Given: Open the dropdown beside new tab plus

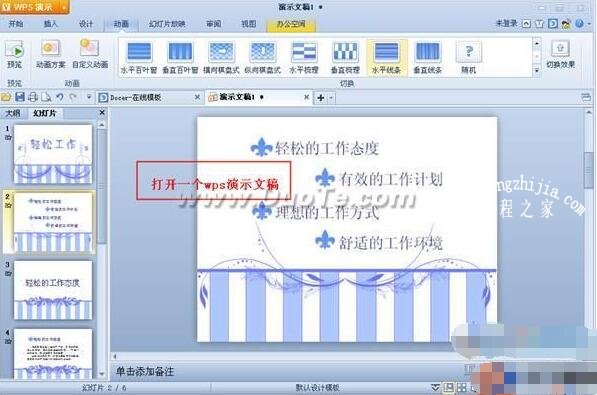Looking at the screenshot, I should [331, 98].
